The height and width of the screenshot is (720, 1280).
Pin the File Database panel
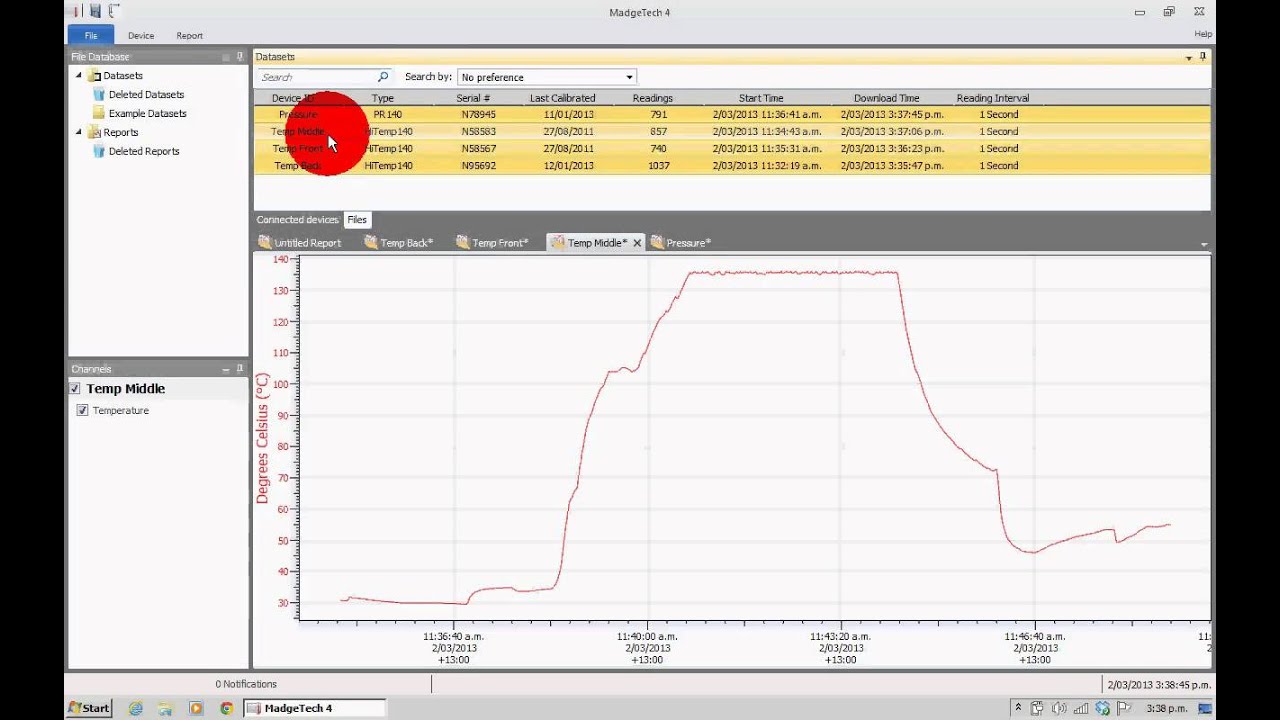[x=240, y=57]
